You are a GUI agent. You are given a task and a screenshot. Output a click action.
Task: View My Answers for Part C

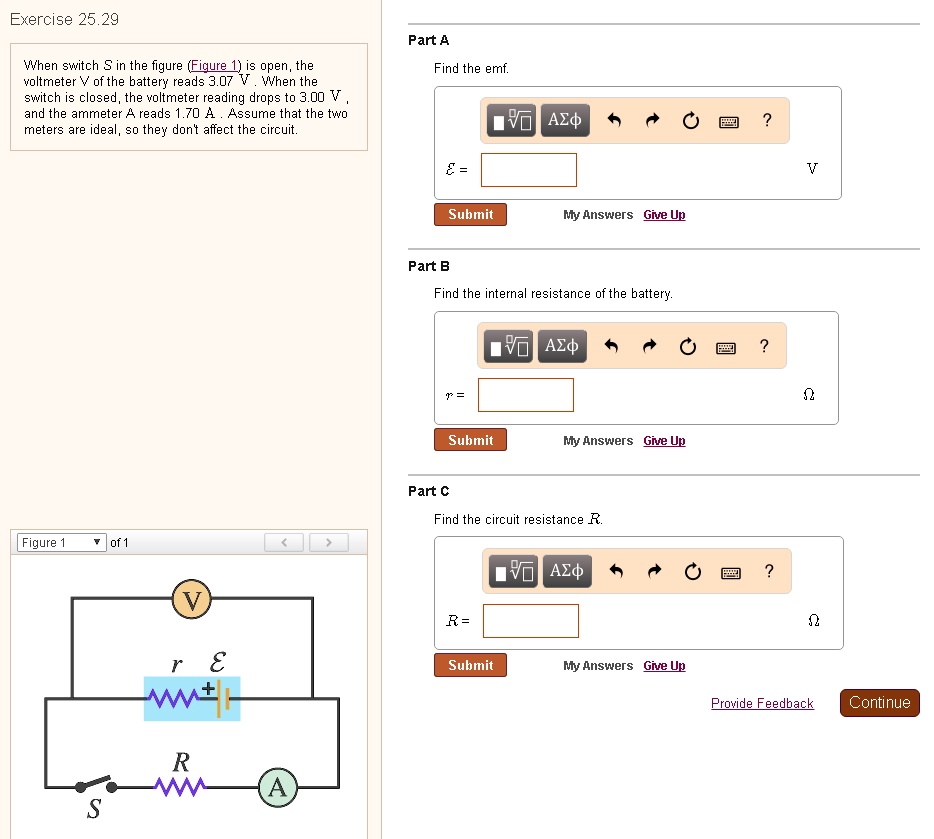click(x=597, y=665)
